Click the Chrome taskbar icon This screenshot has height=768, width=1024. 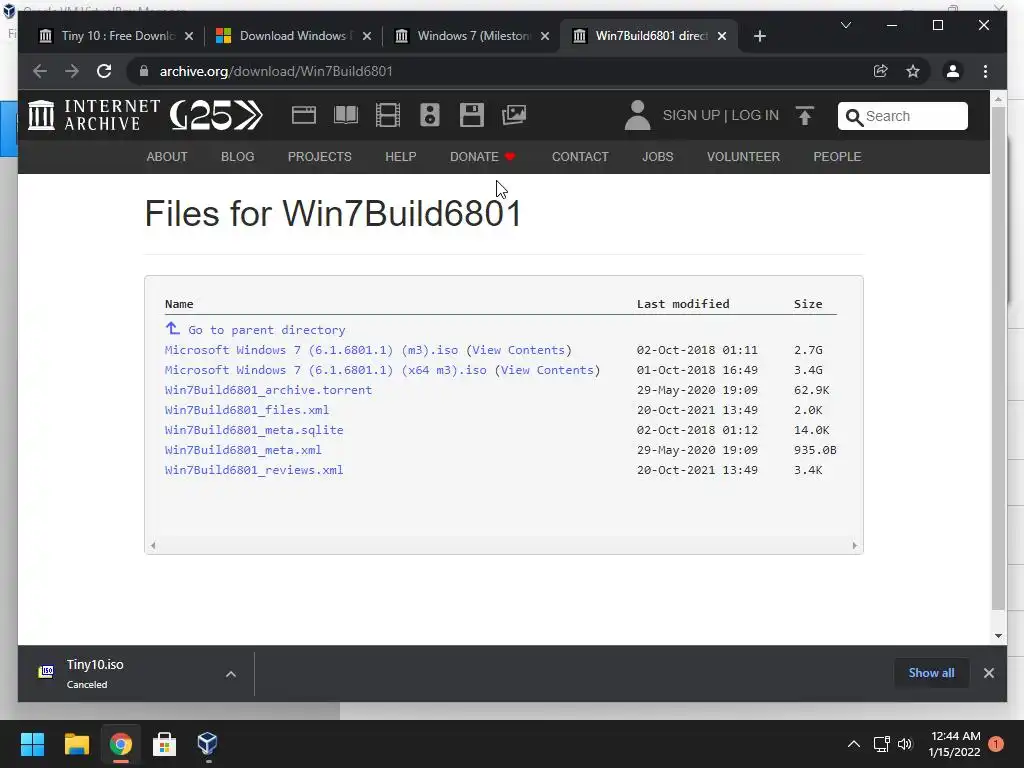click(x=120, y=744)
